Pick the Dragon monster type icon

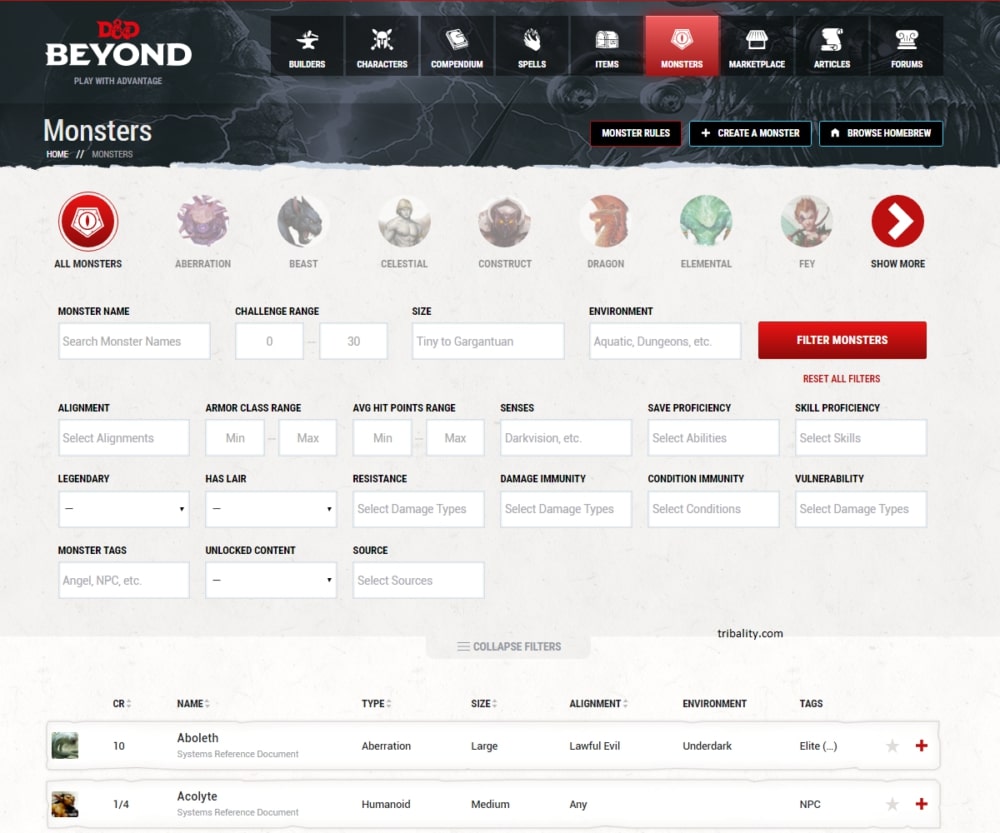[605, 222]
